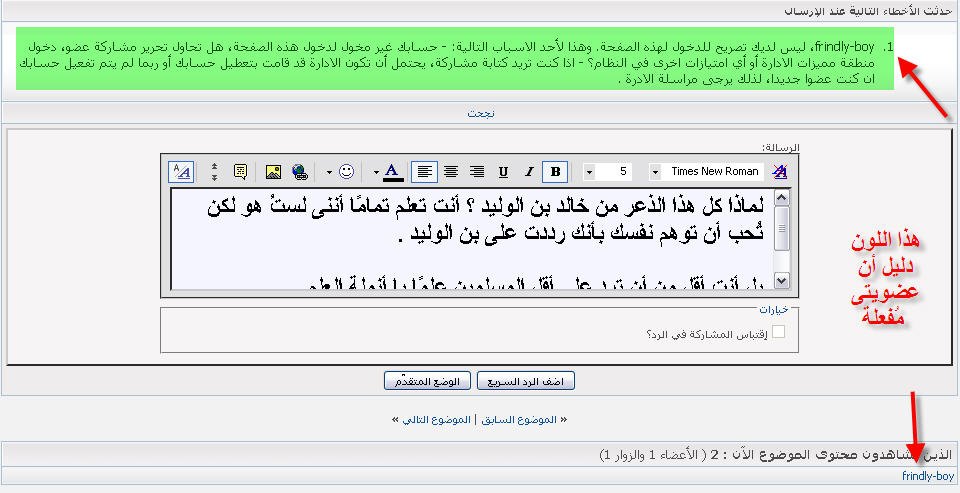The height and width of the screenshot is (493, 960).
Task: Click the اضف الرد السريع button
Action: coord(526,382)
